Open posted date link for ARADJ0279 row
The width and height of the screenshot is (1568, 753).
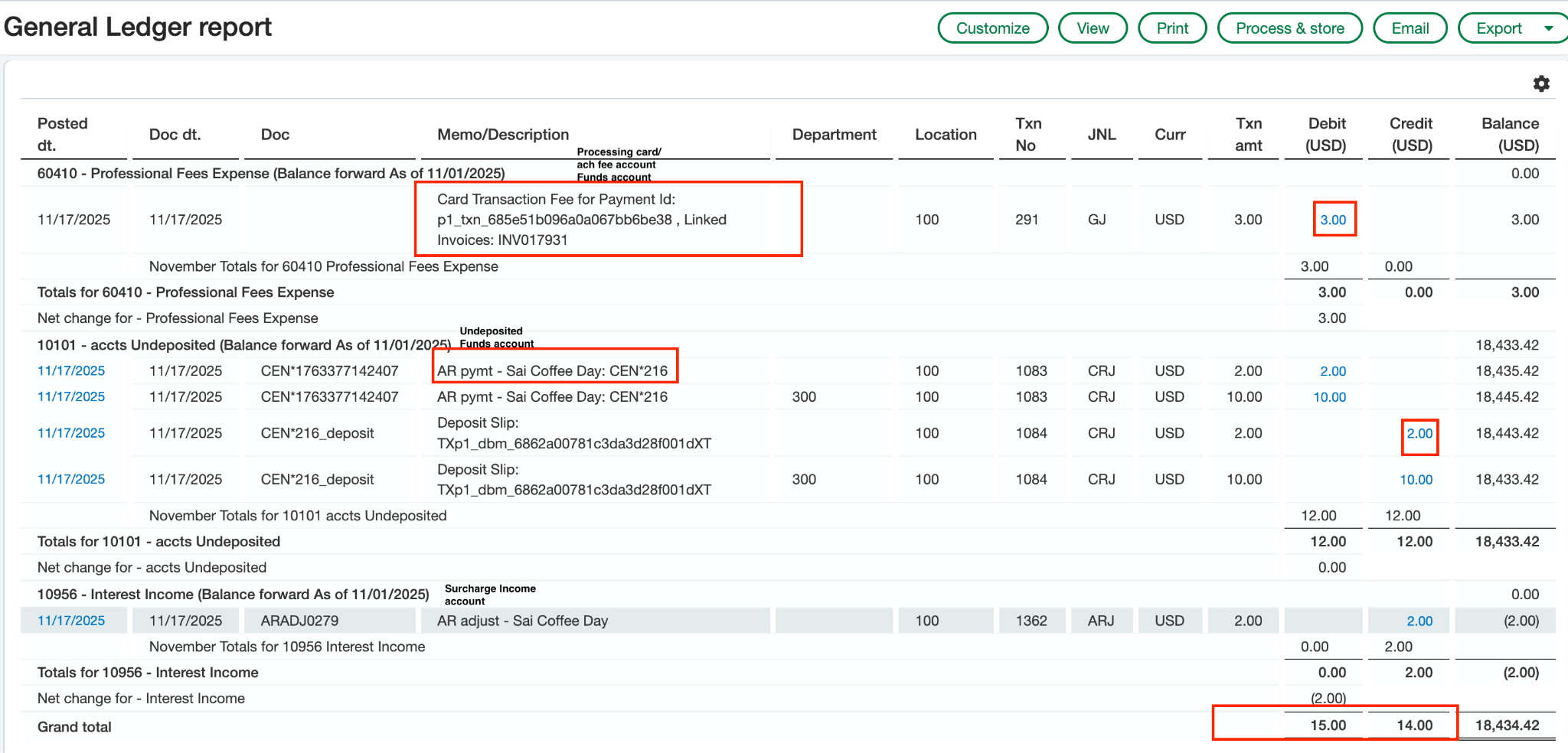point(71,621)
